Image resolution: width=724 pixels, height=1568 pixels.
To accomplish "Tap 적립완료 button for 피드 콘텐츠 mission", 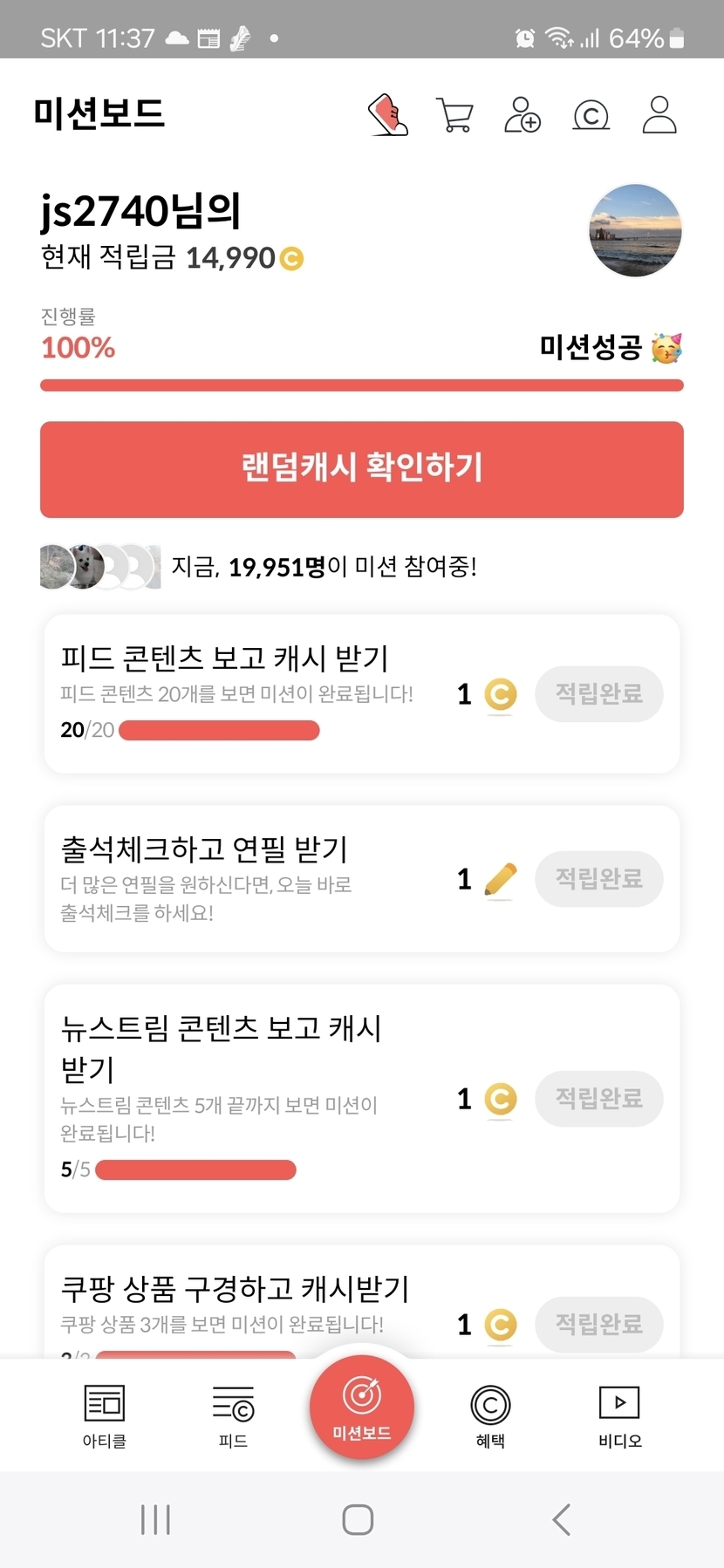I will (599, 694).
